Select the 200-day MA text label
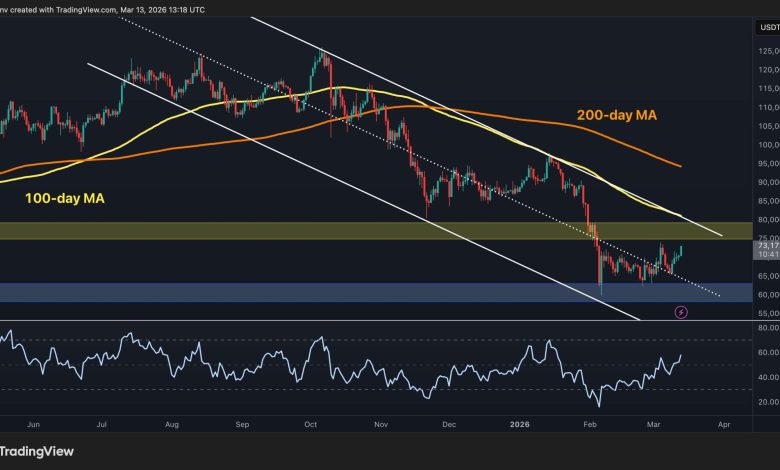 617,116
